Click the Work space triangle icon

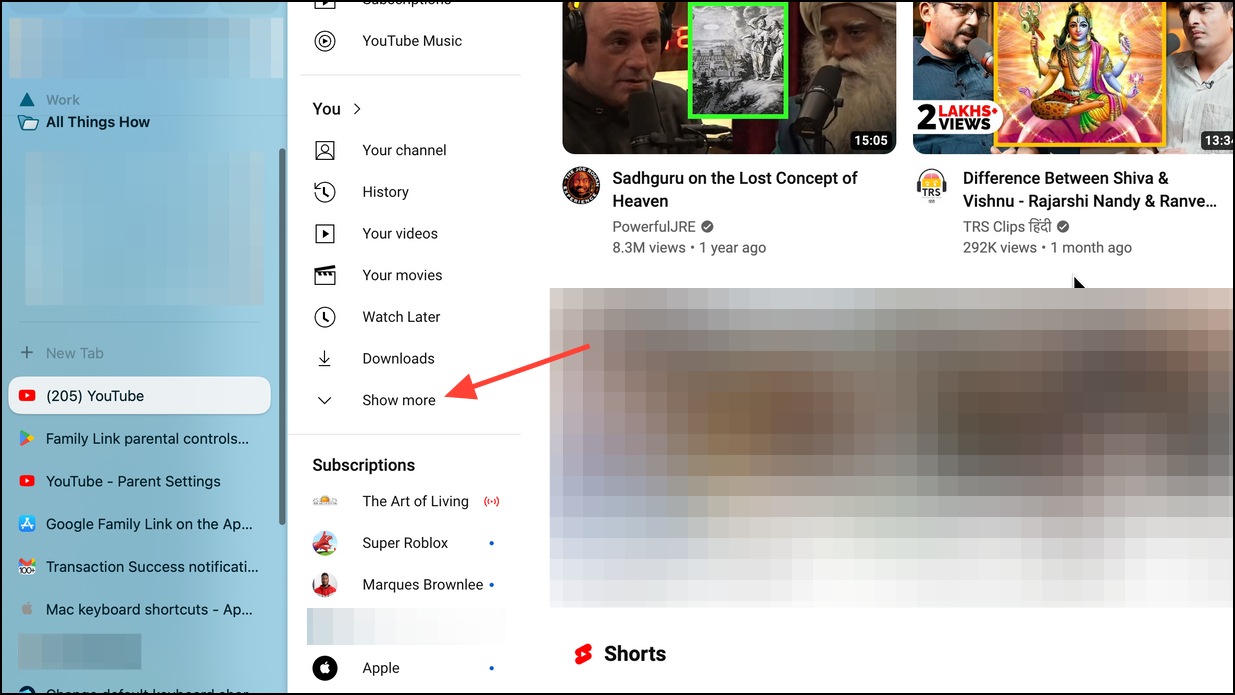point(27,100)
